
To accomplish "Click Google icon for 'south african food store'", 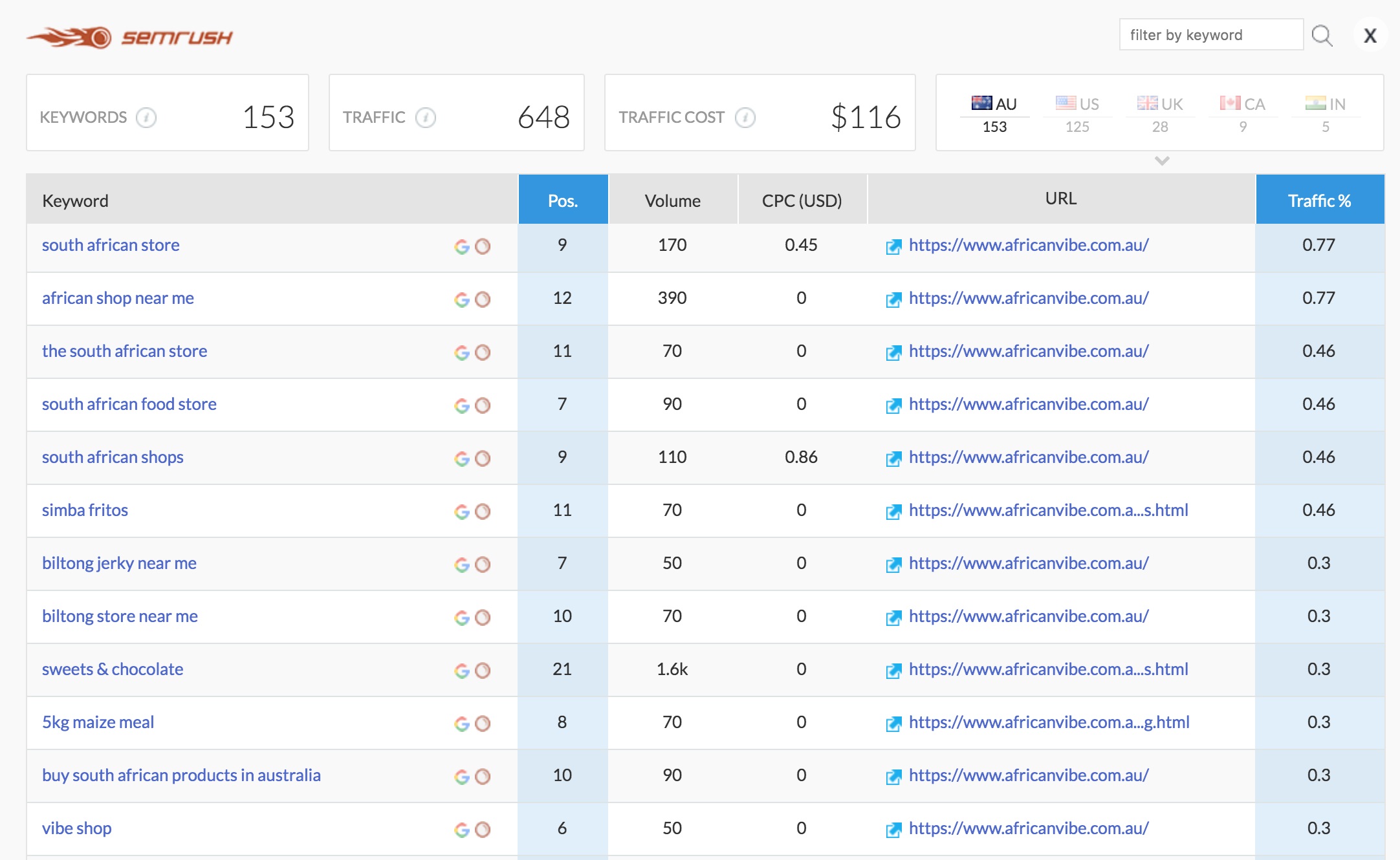I will (461, 405).
